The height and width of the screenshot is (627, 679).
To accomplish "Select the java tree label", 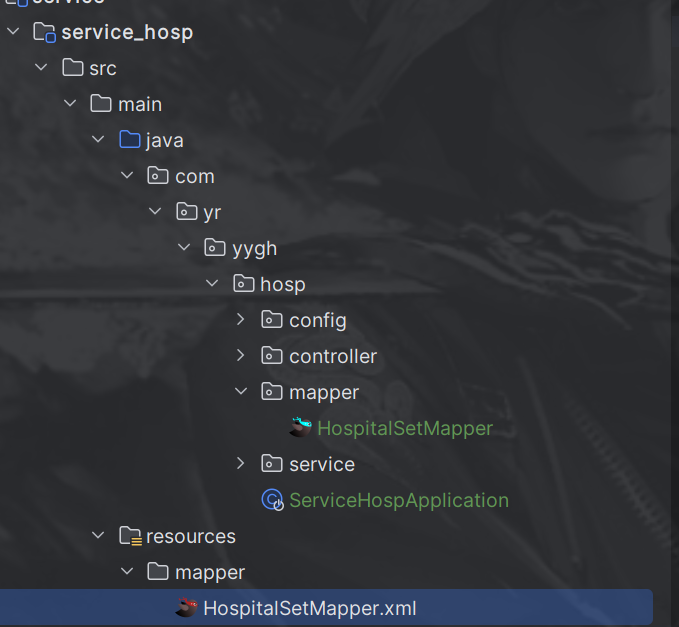I will click(165, 141).
